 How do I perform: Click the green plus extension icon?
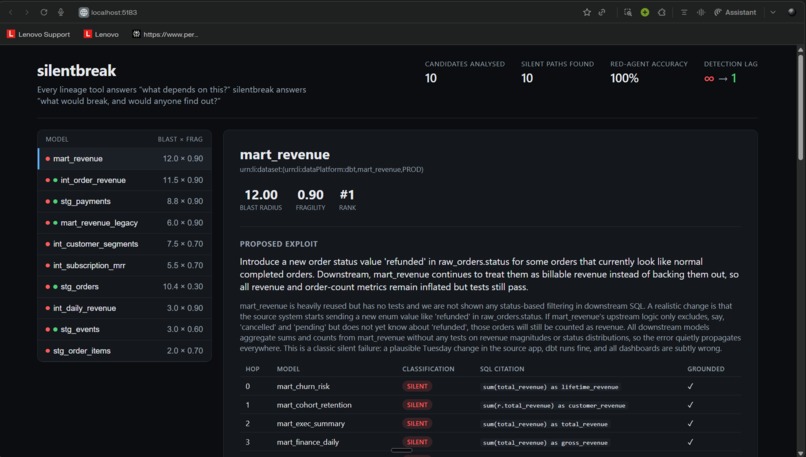(x=645, y=12)
